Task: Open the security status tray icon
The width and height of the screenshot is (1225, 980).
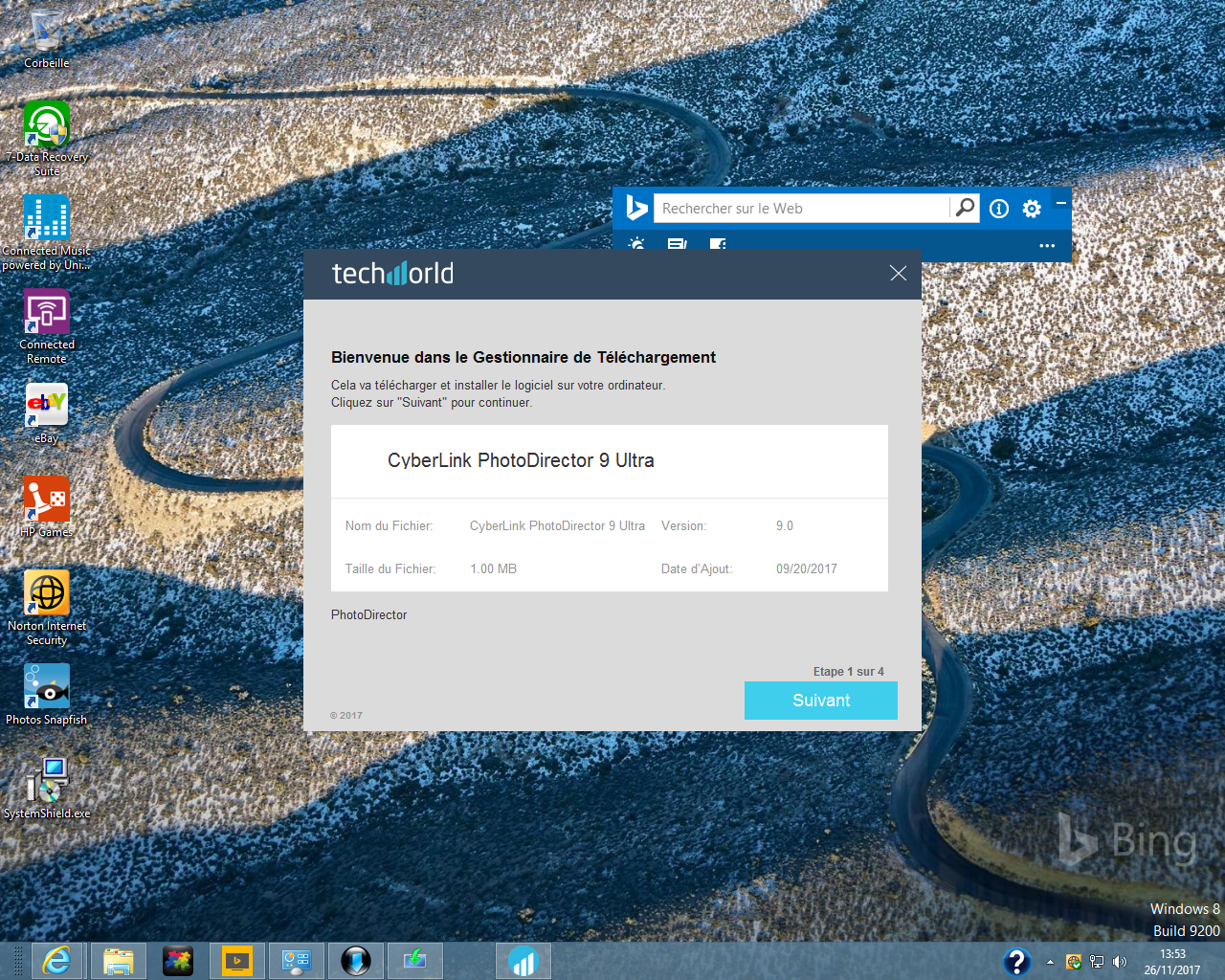Action: [1074, 962]
